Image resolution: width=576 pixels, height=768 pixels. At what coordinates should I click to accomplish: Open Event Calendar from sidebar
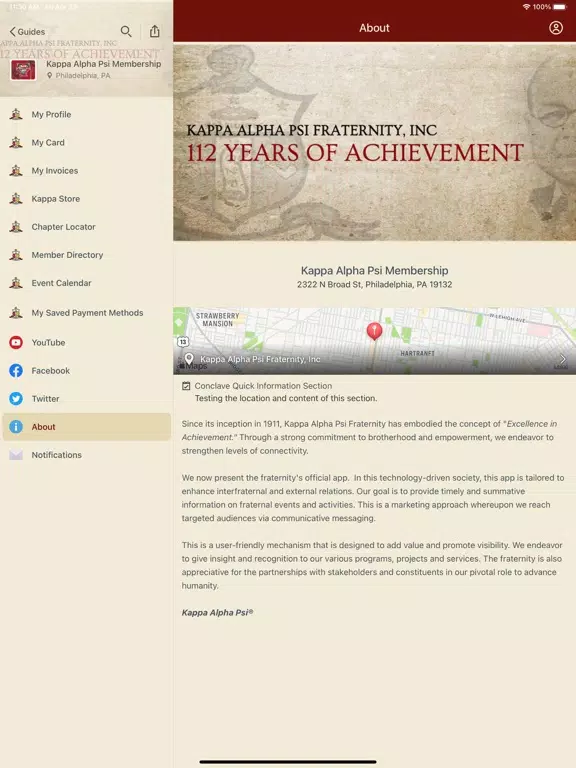coord(61,283)
